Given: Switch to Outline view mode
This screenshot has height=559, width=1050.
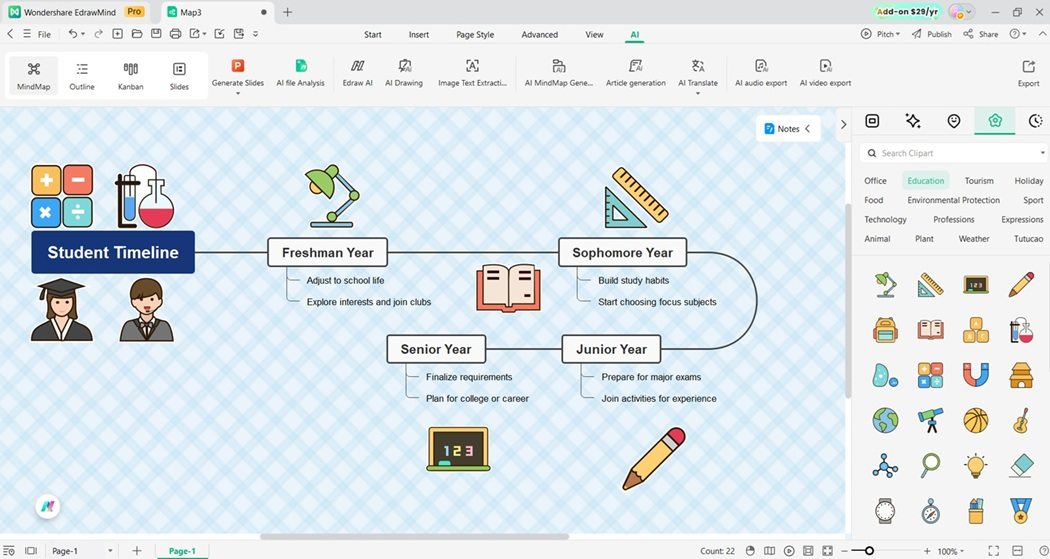Looking at the screenshot, I should coord(82,76).
